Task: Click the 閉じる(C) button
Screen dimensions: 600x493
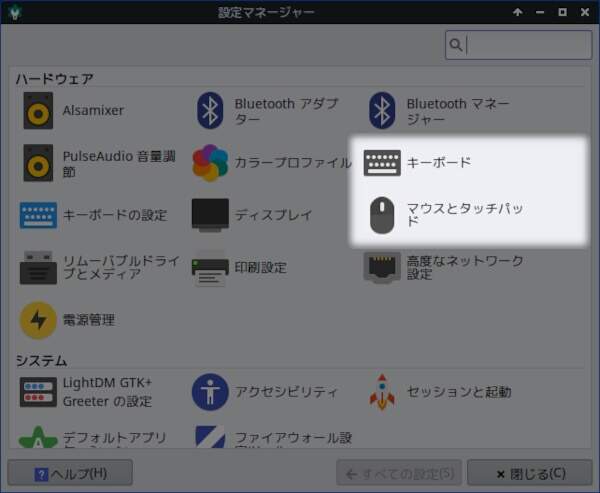Action: tap(530, 473)
